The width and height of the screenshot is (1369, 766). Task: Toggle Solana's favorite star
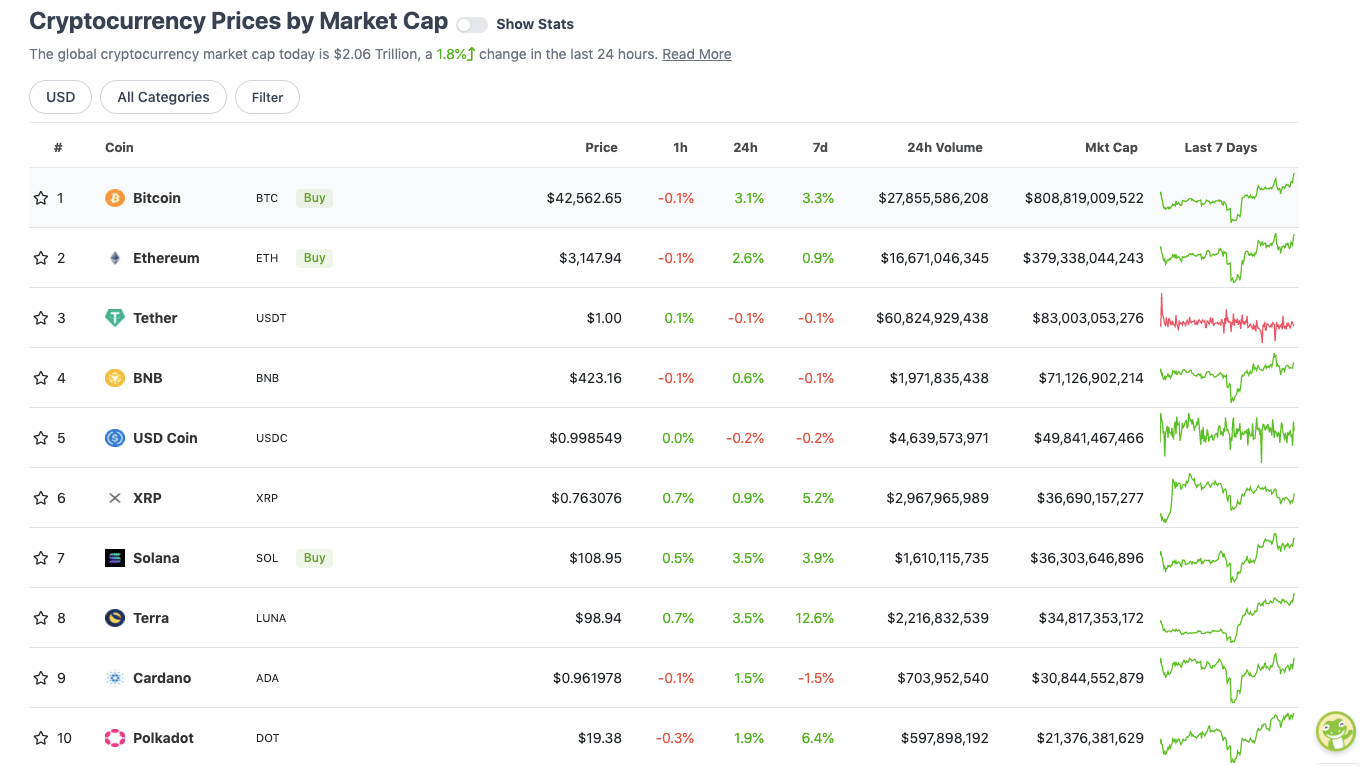(x=41, y=558)
